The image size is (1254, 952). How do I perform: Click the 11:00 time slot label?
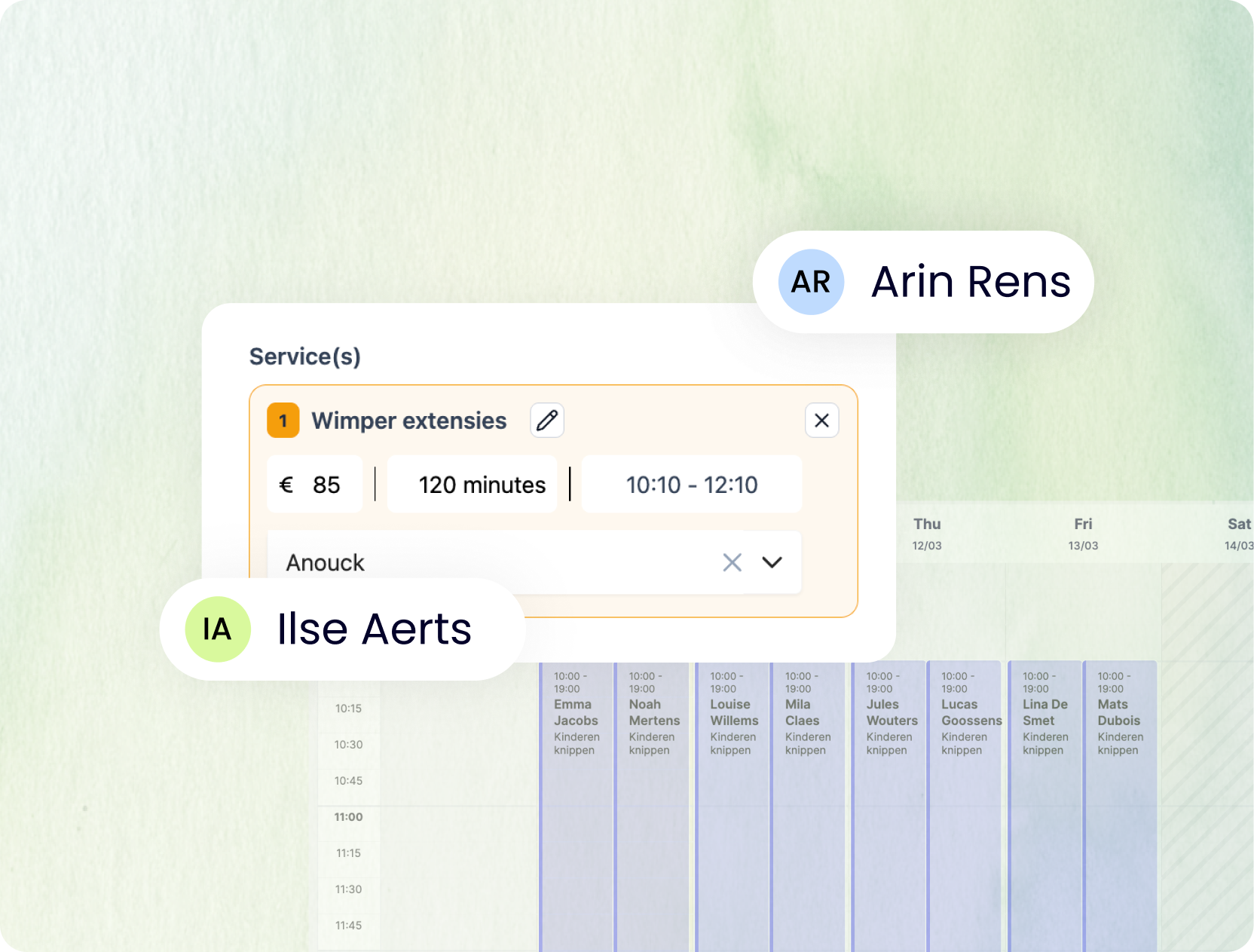tap(349, 817)
